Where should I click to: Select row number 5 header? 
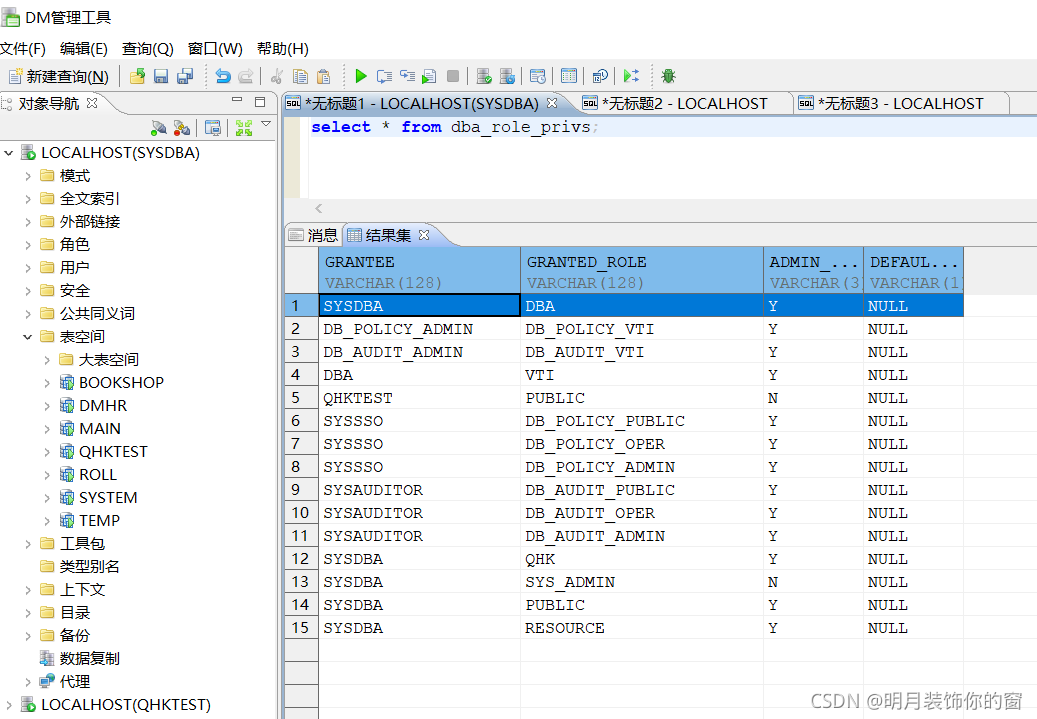pos(302,398)
